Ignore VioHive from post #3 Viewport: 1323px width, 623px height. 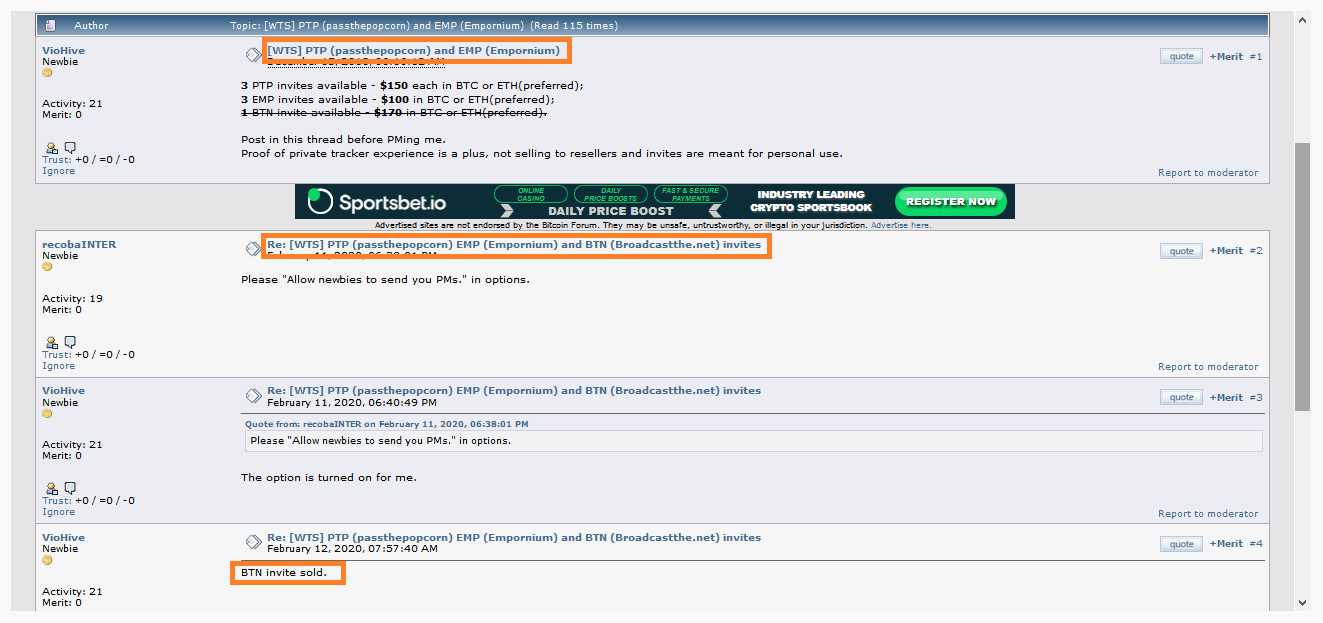coord(58,512)
